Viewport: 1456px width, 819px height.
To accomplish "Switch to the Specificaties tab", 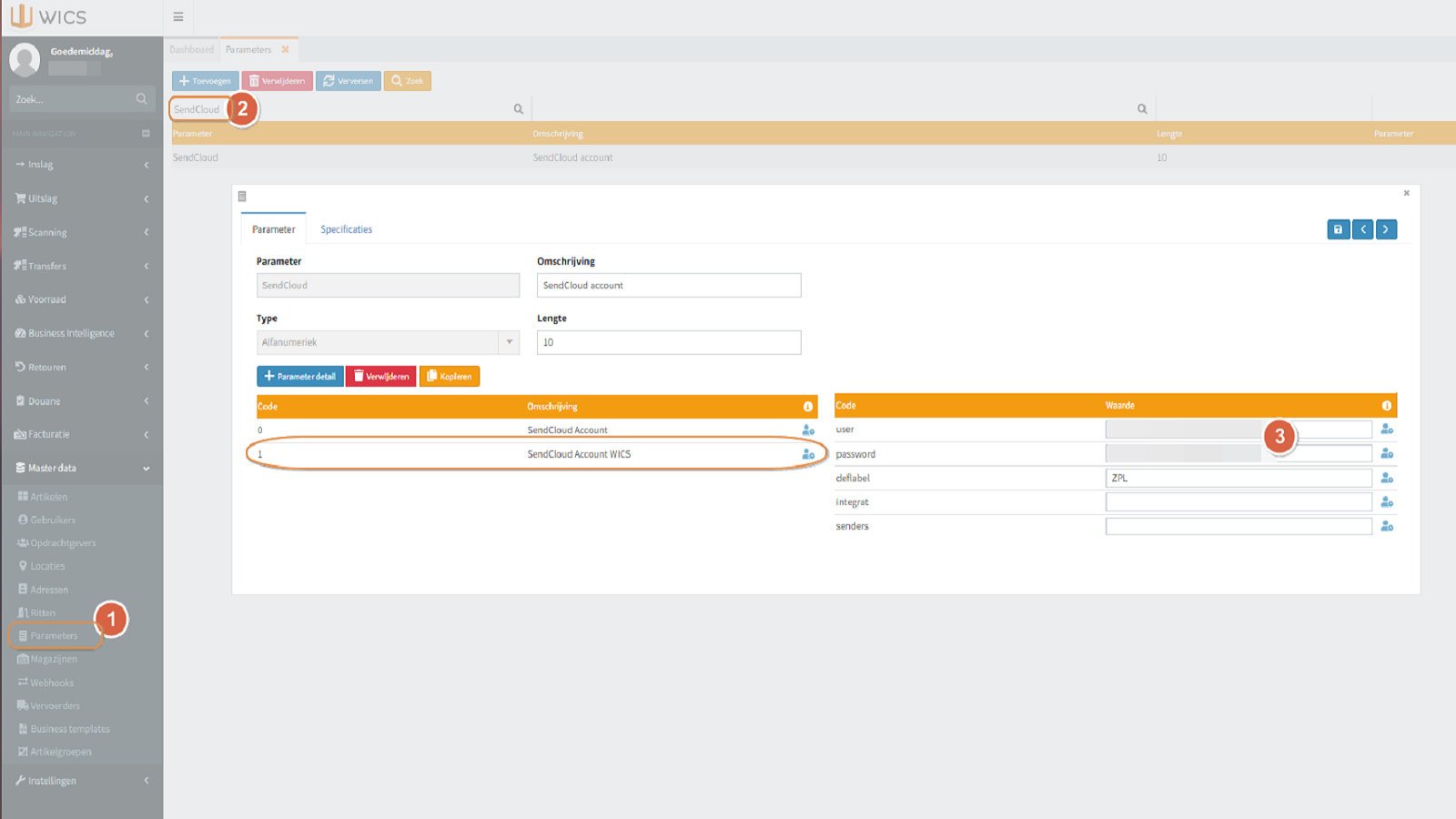I will pos(346,229).
